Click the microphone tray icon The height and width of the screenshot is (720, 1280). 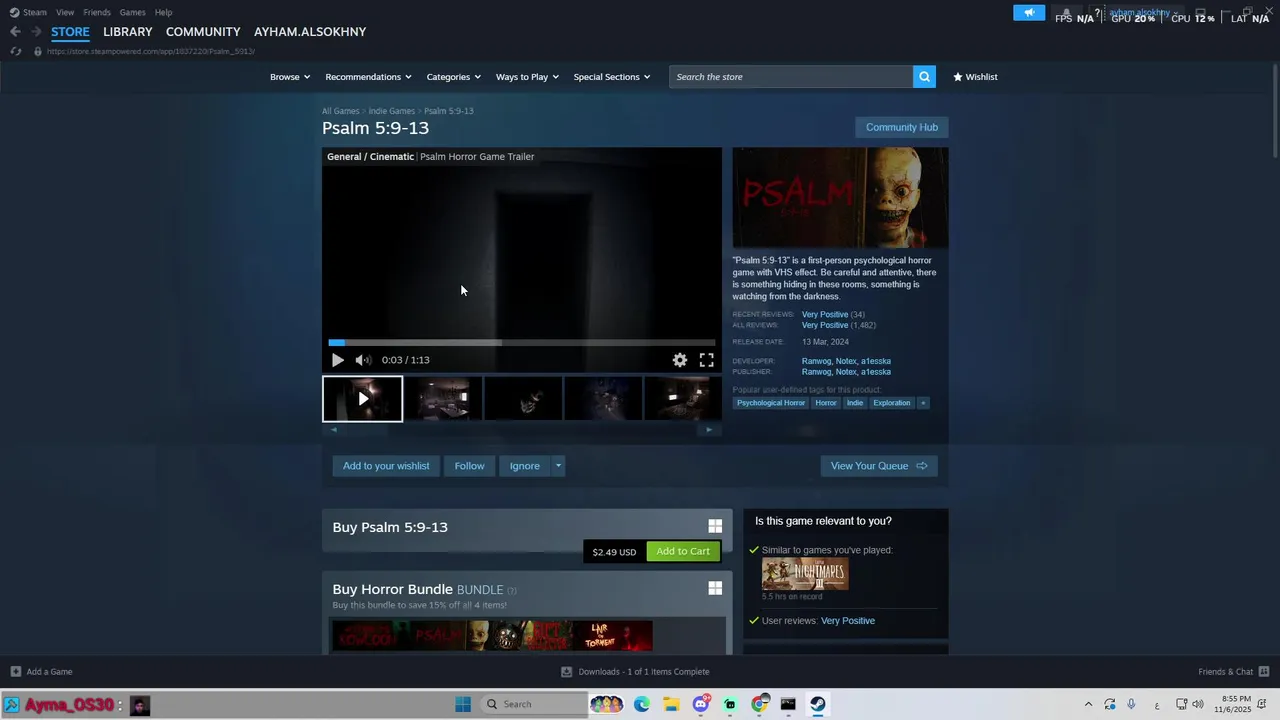click(1131, 704)
